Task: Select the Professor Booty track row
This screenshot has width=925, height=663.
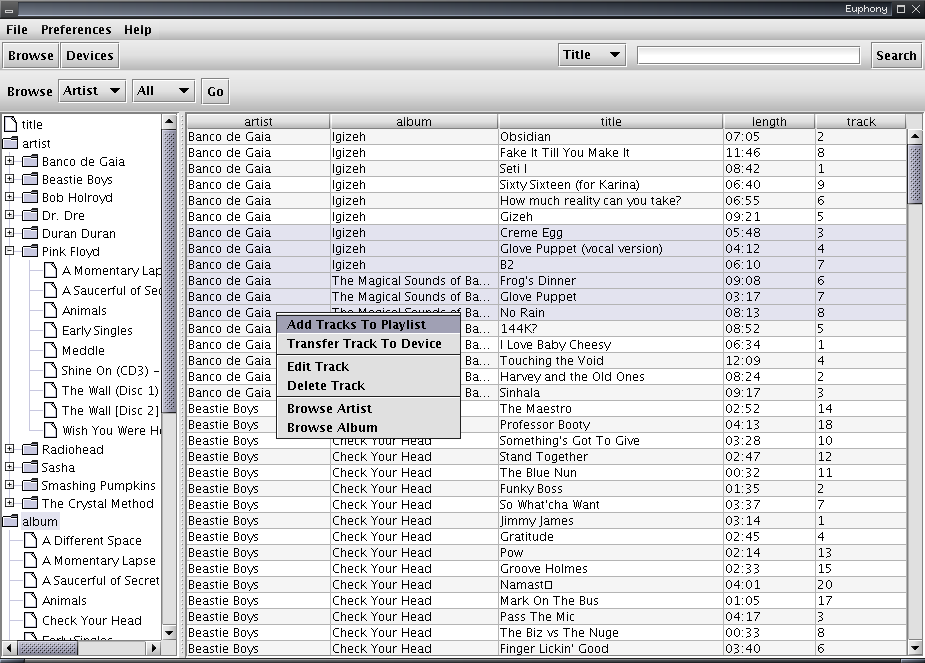Action: tap(547, 425)
